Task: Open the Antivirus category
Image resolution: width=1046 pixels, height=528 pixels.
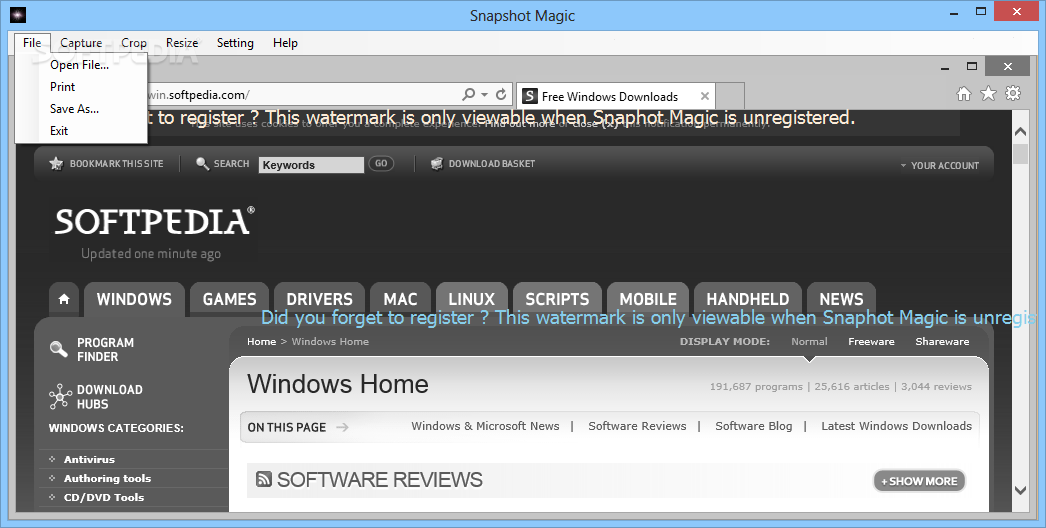Action: [x=89, y=459]
